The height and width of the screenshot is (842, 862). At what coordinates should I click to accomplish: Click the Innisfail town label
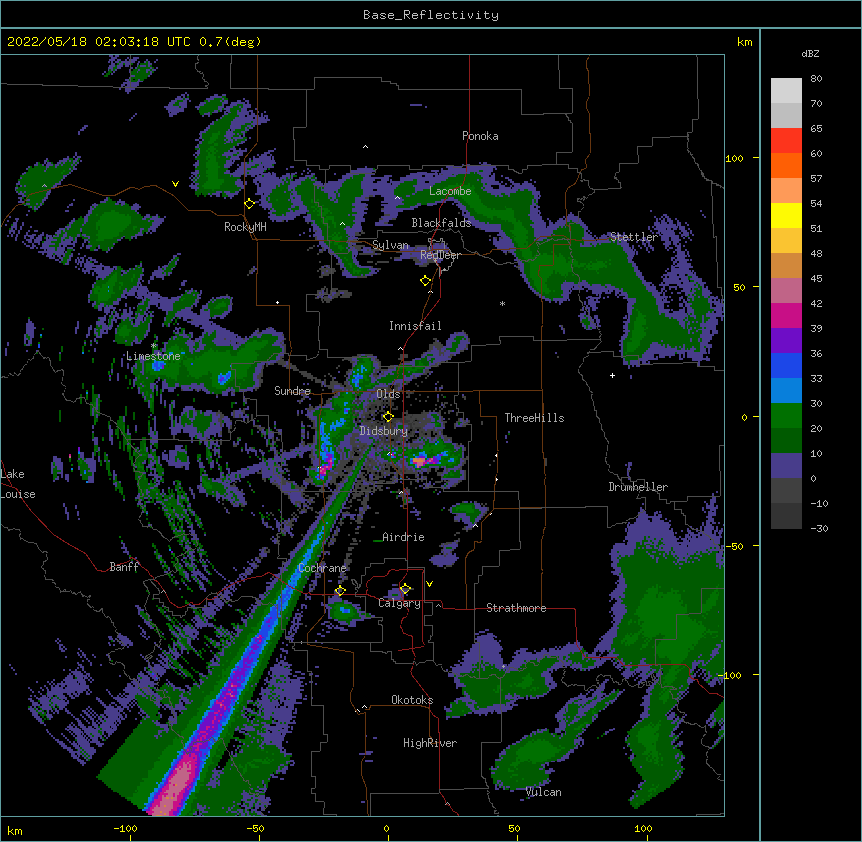tap(415, 326)
